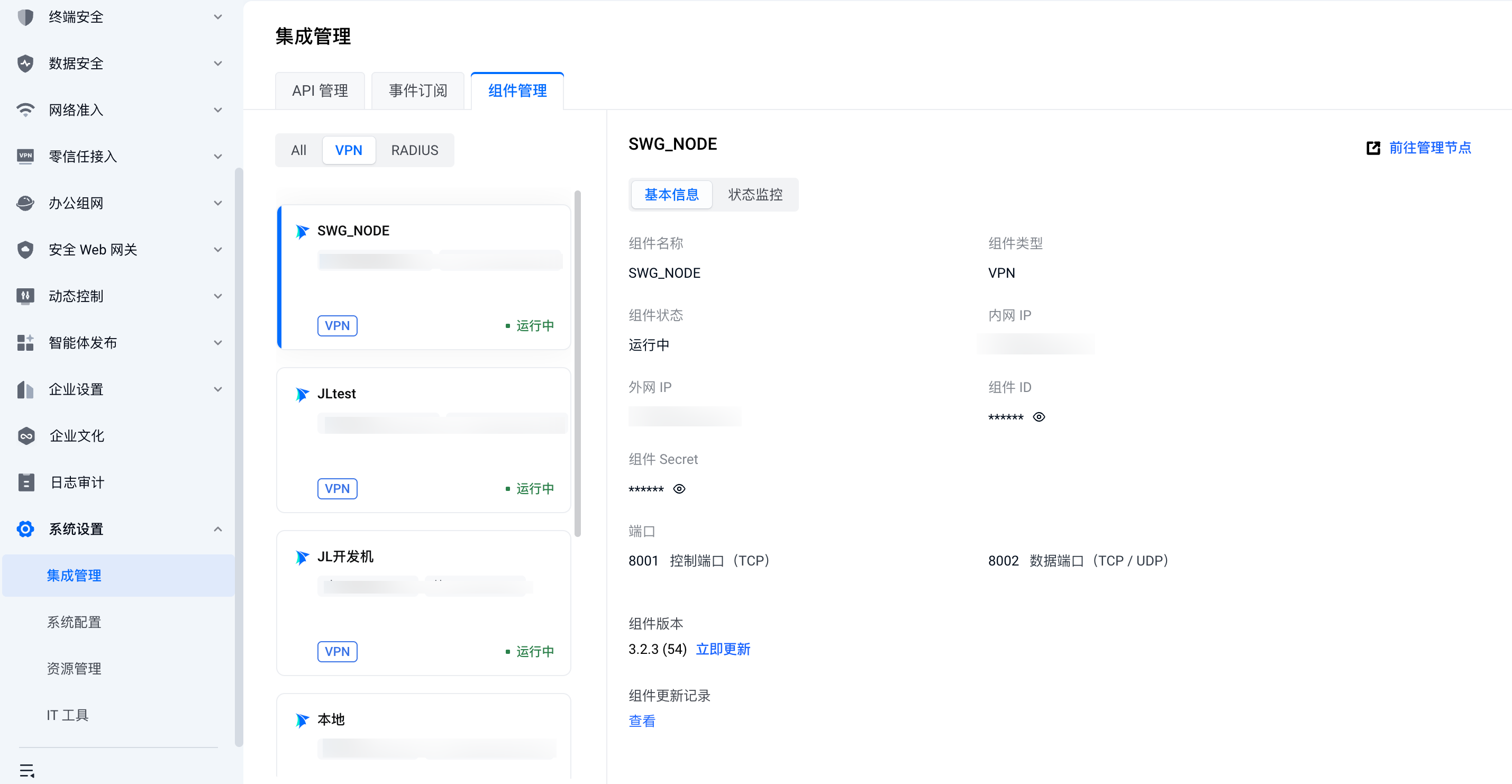Open the 组件管理 tab
Image resolution: width=1512 pixels, height=784 pixels.
[x=517, y=91]
